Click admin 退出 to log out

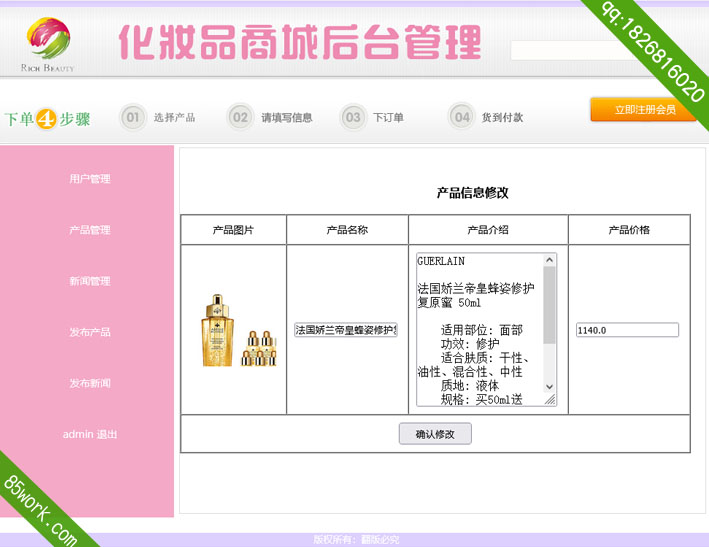point(90,434)
